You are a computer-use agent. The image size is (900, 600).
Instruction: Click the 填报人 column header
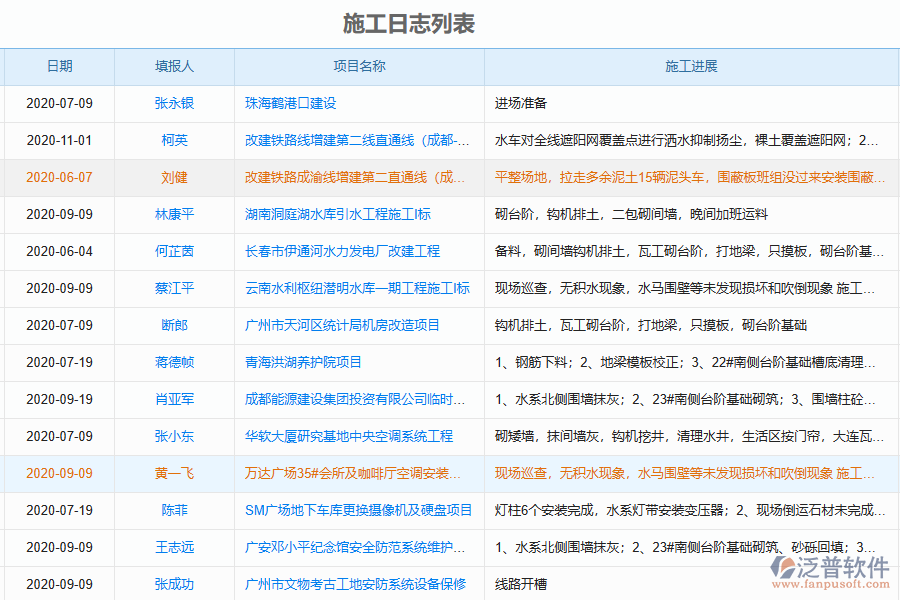(173, 66)
